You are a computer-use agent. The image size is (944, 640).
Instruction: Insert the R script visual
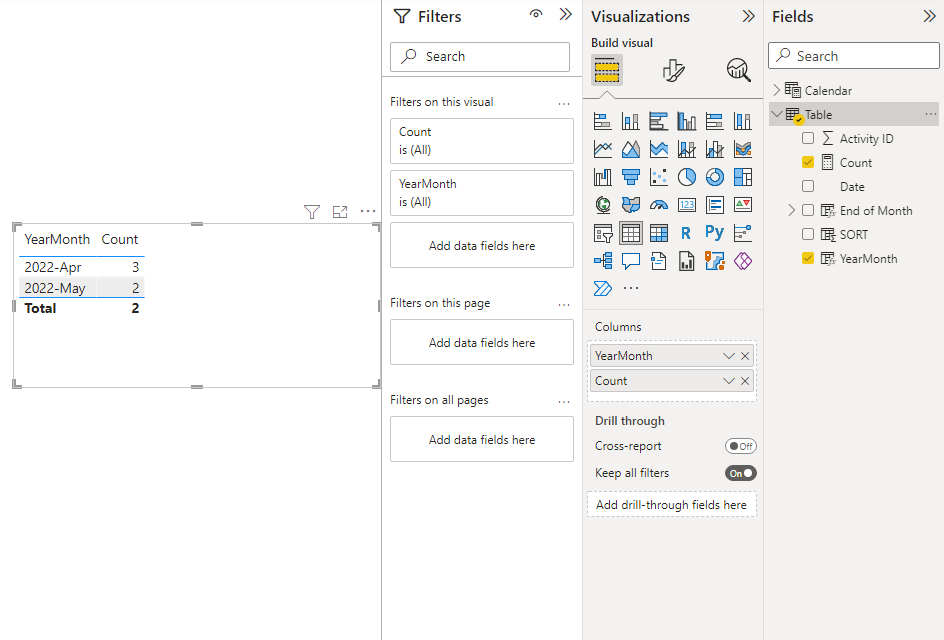(686, 233)
